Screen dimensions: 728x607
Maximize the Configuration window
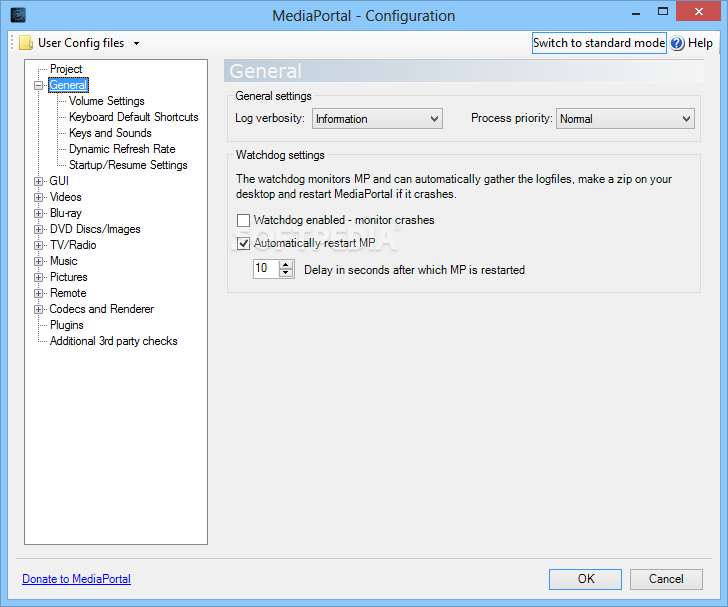tap(663, 12)
